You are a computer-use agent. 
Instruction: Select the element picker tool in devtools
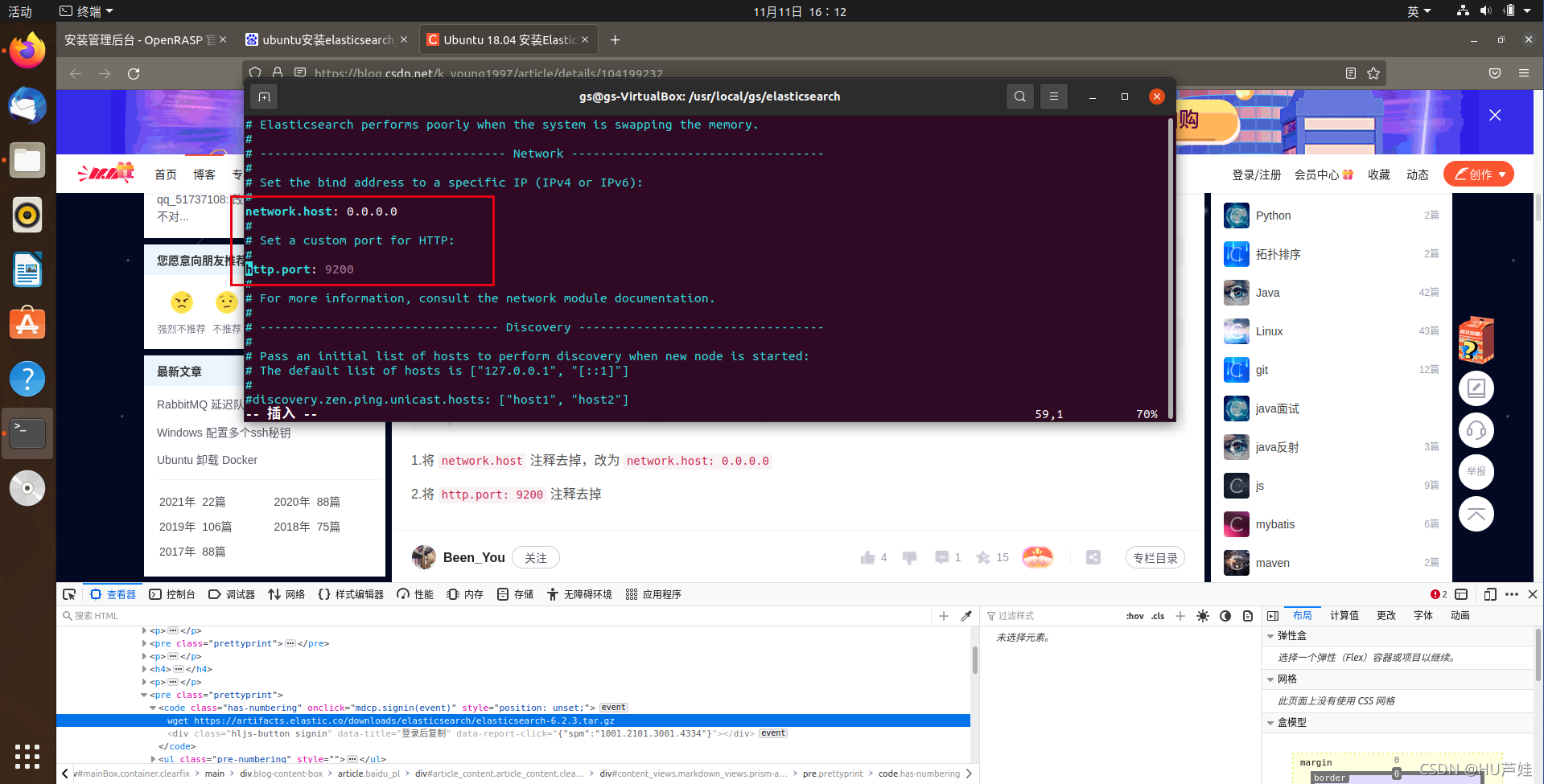[69, 594]
